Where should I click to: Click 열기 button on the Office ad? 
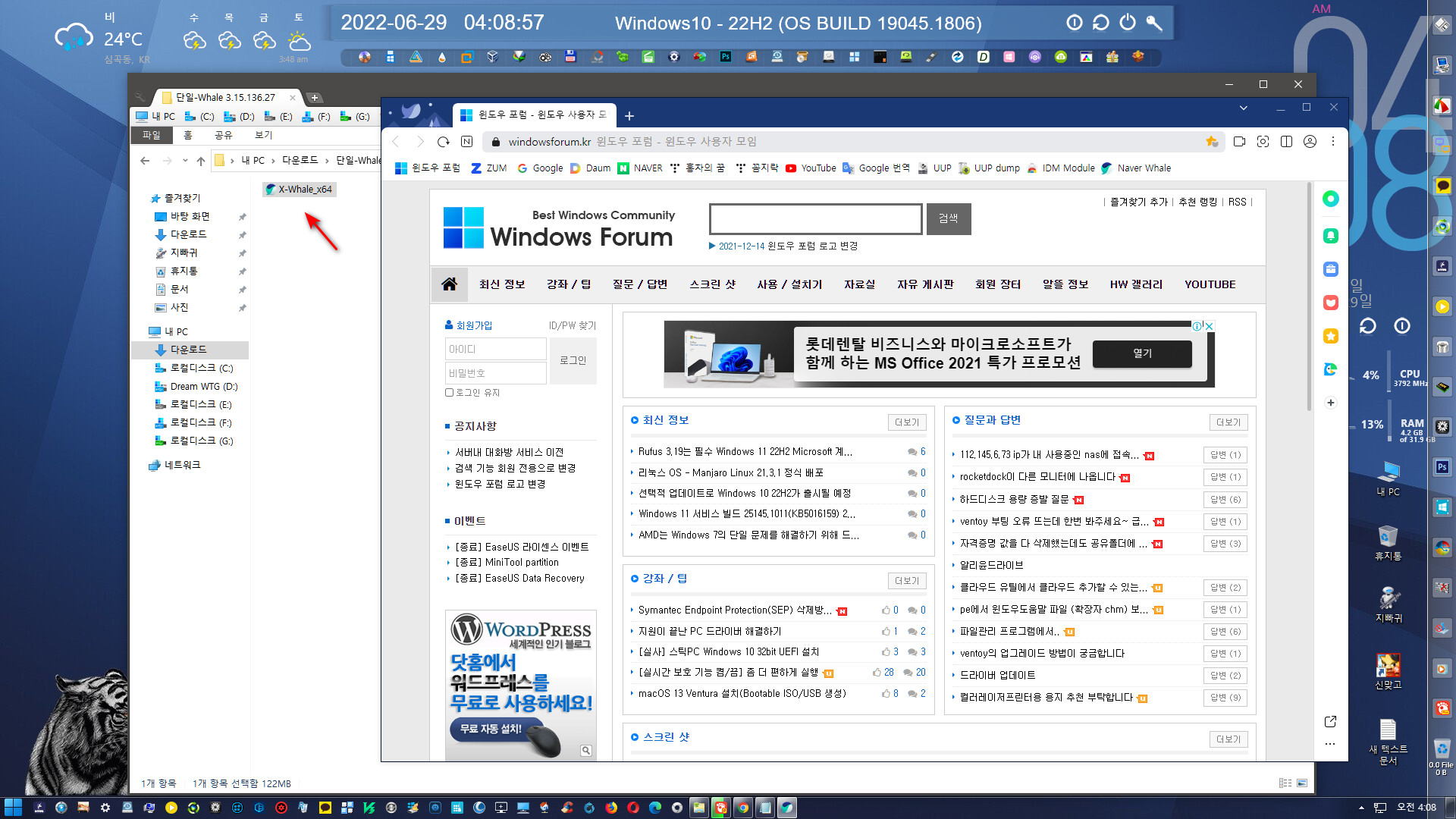[1142, 353]
